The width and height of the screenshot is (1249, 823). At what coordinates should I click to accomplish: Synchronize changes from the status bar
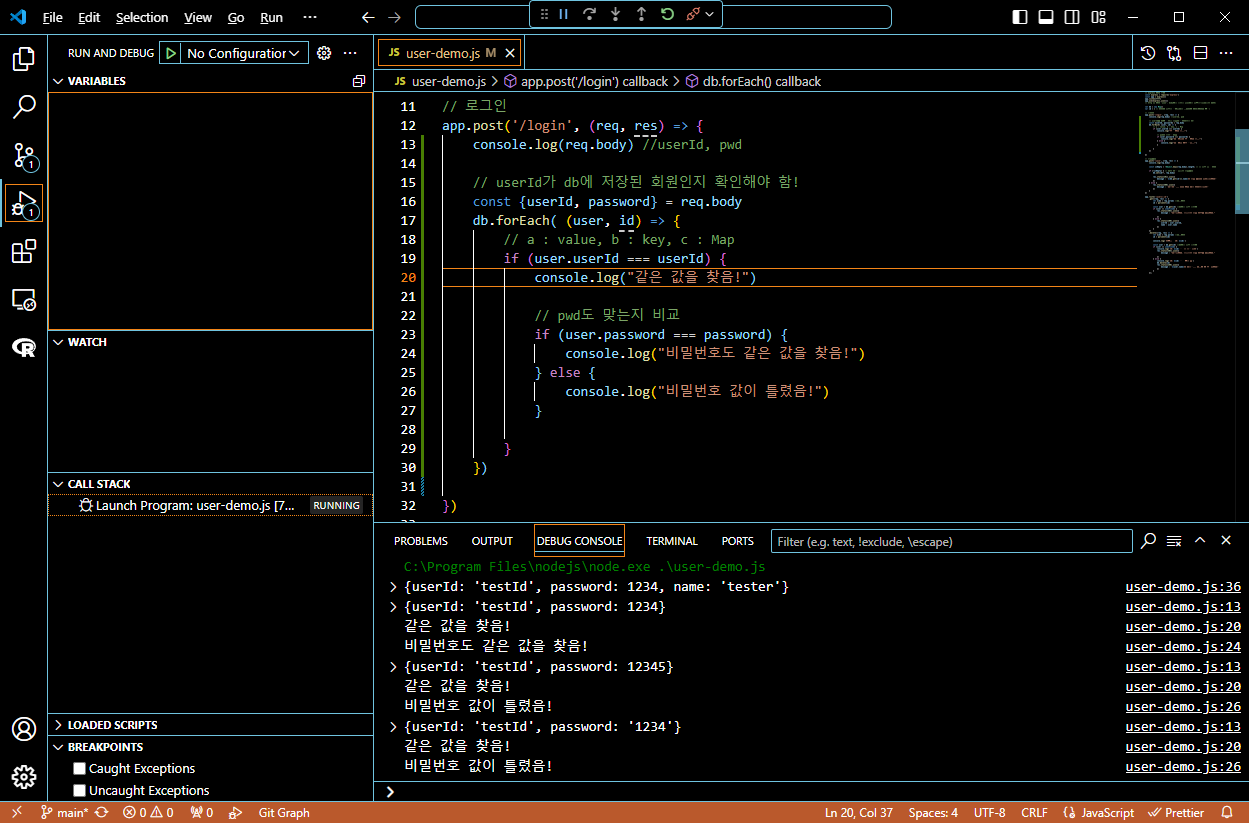click(101, 813)
